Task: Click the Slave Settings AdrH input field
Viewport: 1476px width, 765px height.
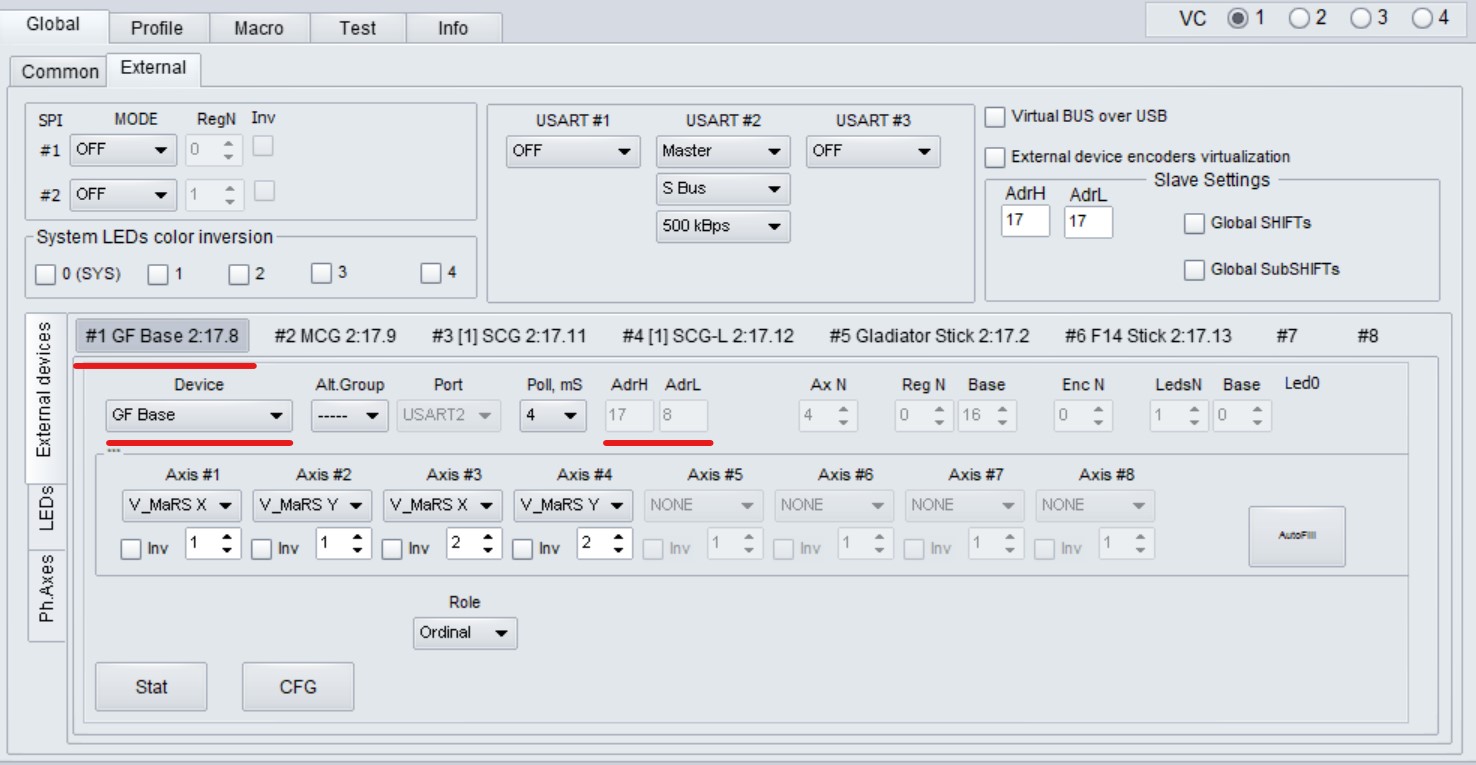Action: click(1025, 221)
